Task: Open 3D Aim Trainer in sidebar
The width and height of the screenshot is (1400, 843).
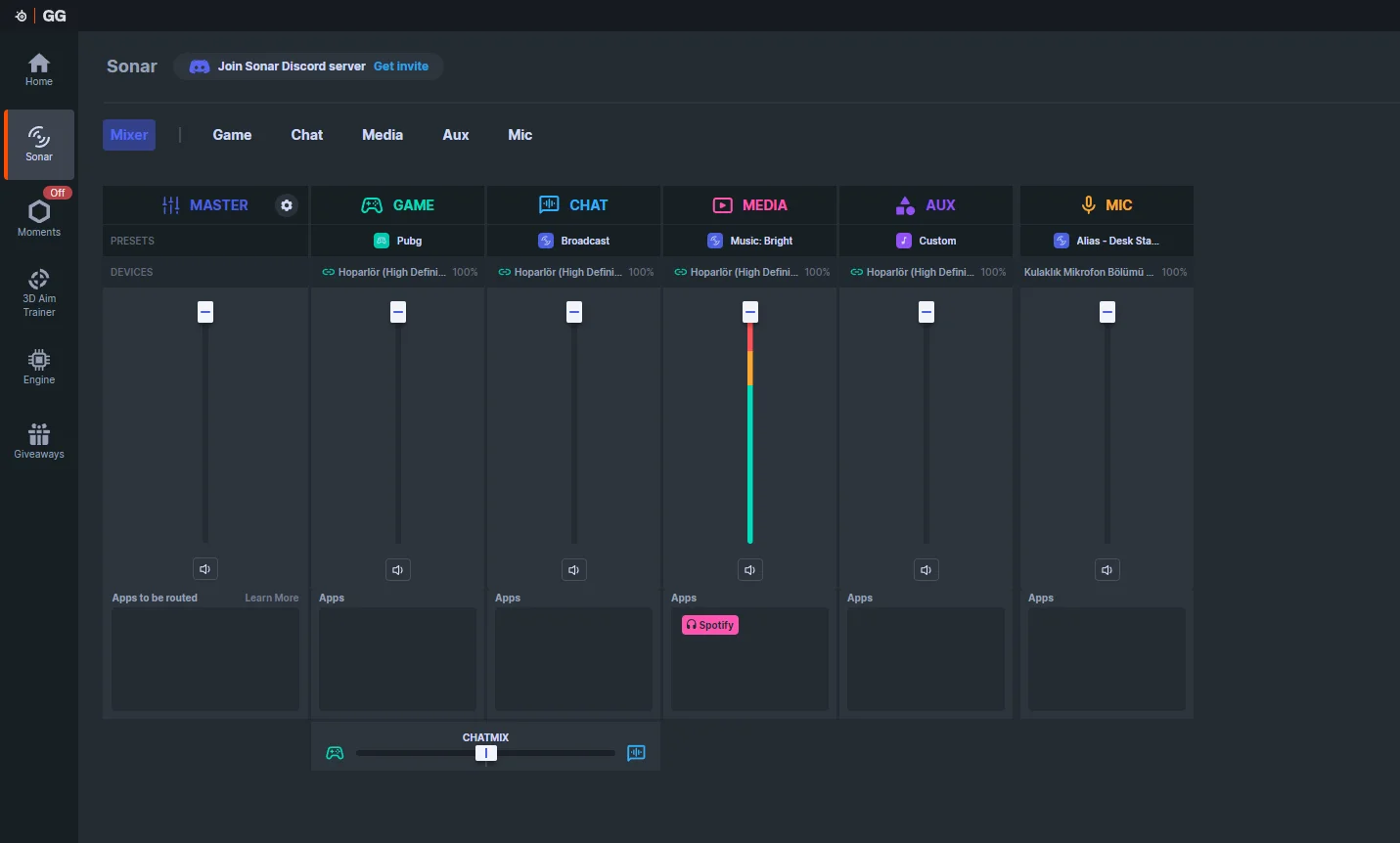Action: [39, 292]
